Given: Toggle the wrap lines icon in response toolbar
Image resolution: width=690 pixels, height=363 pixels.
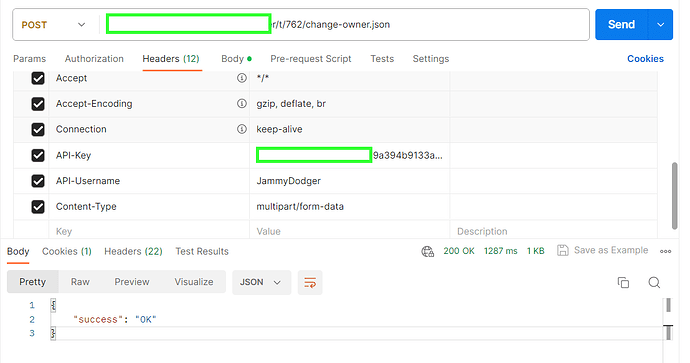Looking at the screenshot, I should coord(310,282).
